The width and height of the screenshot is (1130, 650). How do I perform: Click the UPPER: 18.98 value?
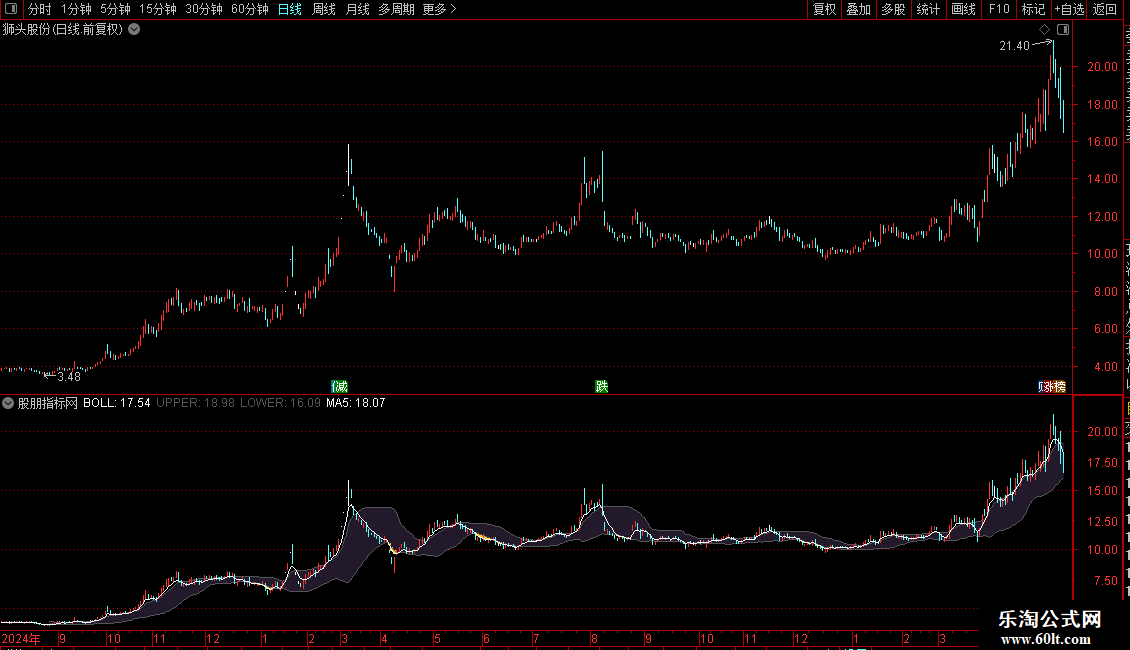(195, 403)
